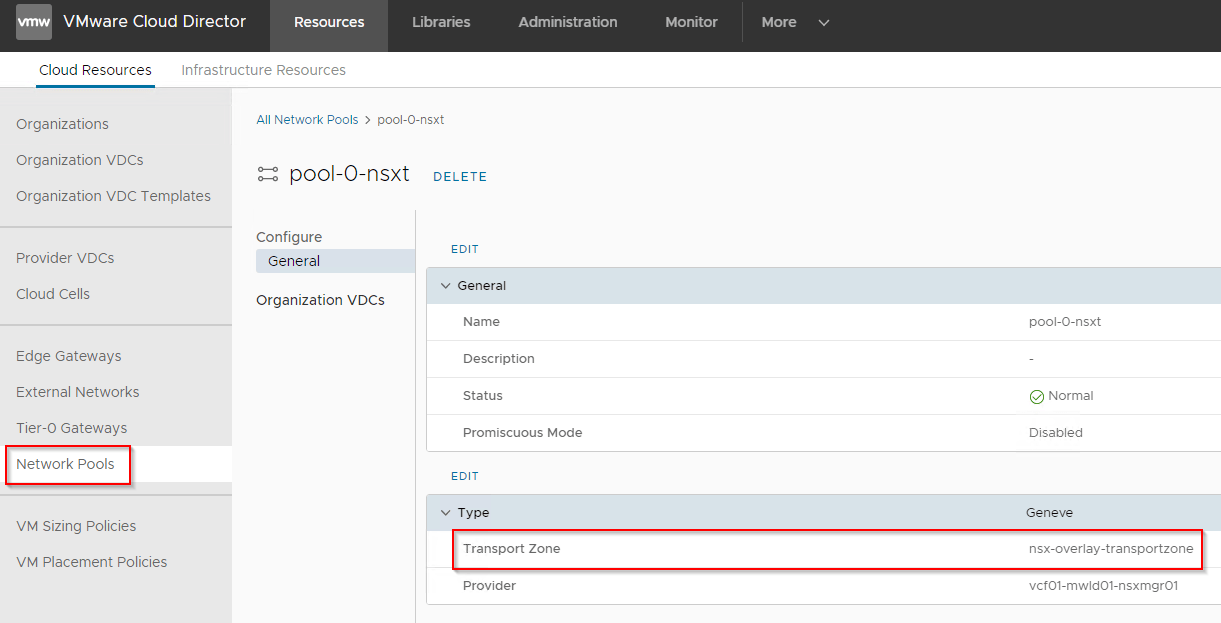Screen dimensions: 1221x623
Task: Click the VMware Cloud Director title
Action: 154,21
